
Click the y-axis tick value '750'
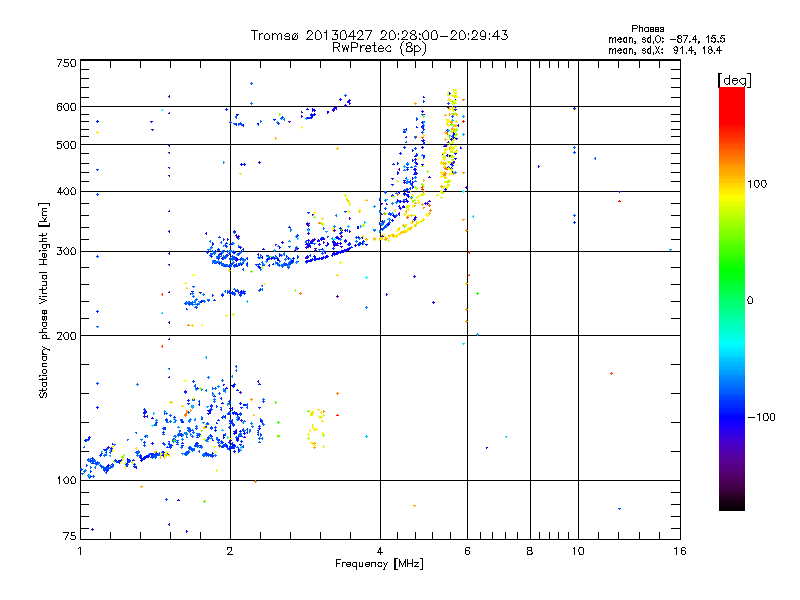tap(66, 63)
